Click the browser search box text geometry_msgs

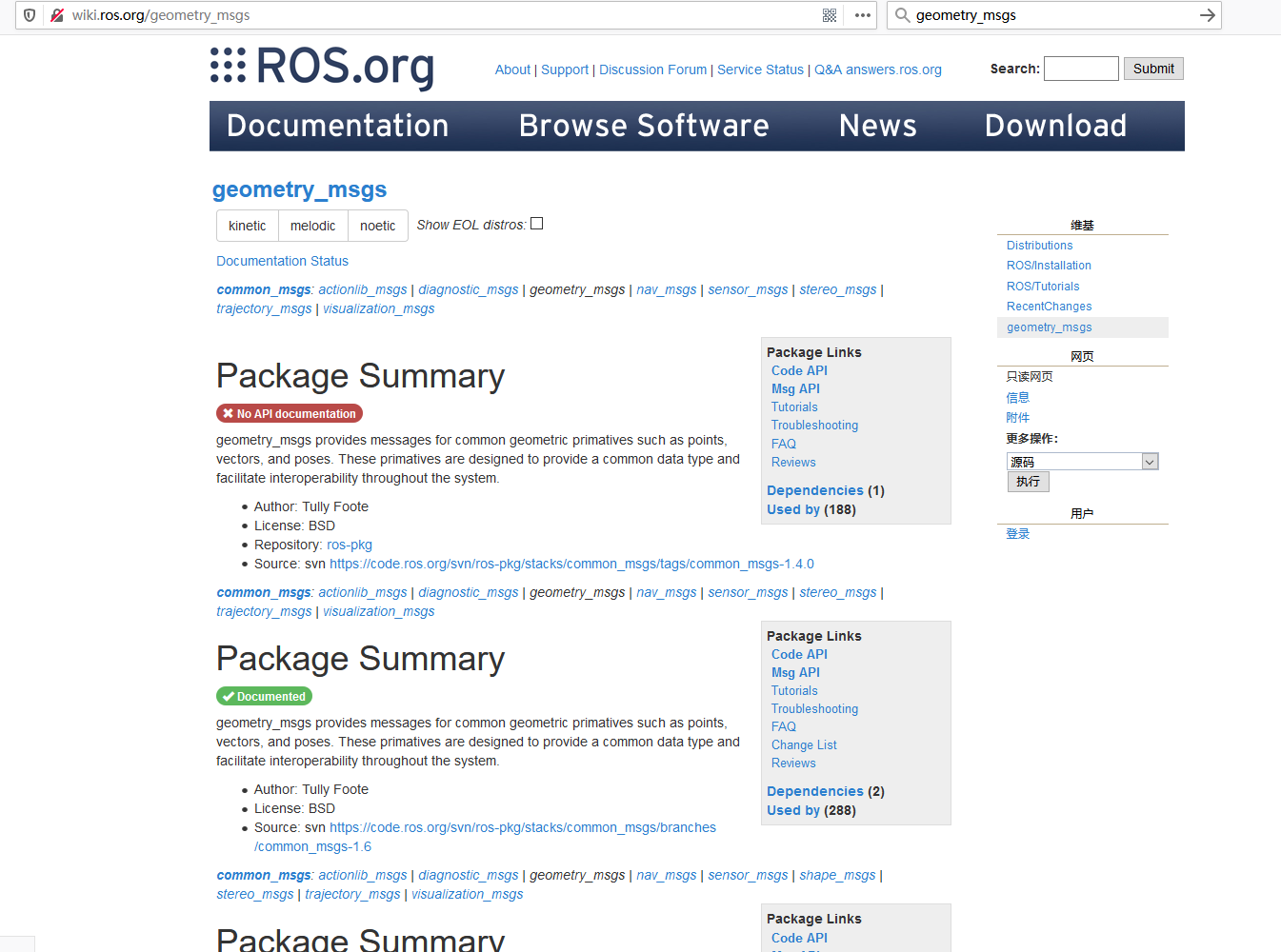(966, 15)
